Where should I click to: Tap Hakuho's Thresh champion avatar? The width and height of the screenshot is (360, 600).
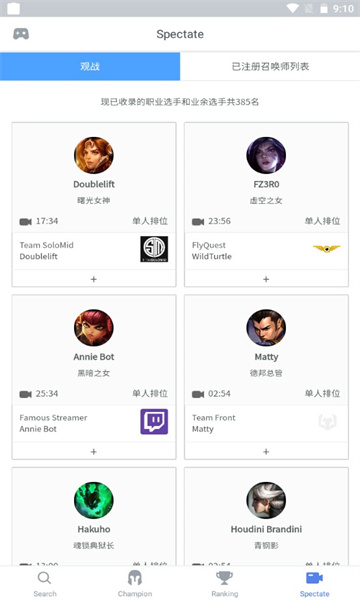(x=94, y=500)
